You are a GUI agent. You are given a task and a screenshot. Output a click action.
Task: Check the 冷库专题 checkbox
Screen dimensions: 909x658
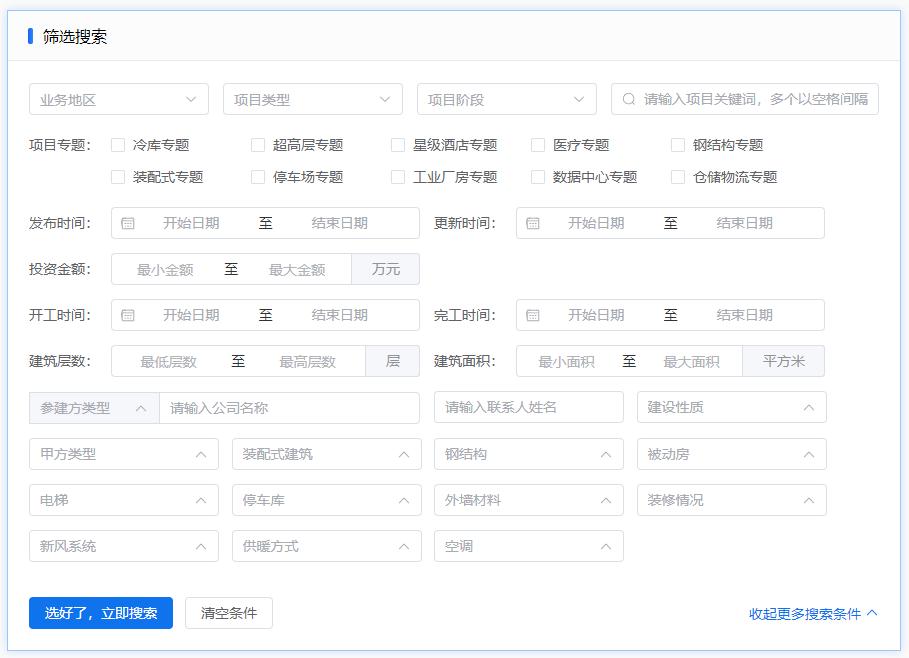pos(117,144)
